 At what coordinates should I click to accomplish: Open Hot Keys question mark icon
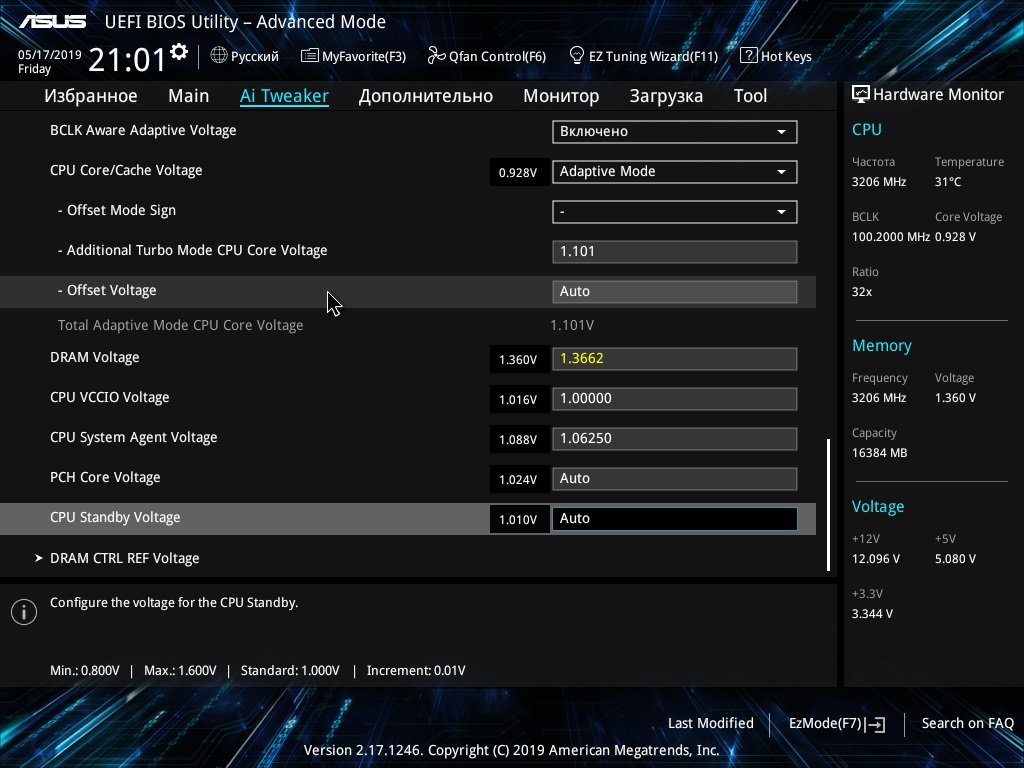(748, 56)
